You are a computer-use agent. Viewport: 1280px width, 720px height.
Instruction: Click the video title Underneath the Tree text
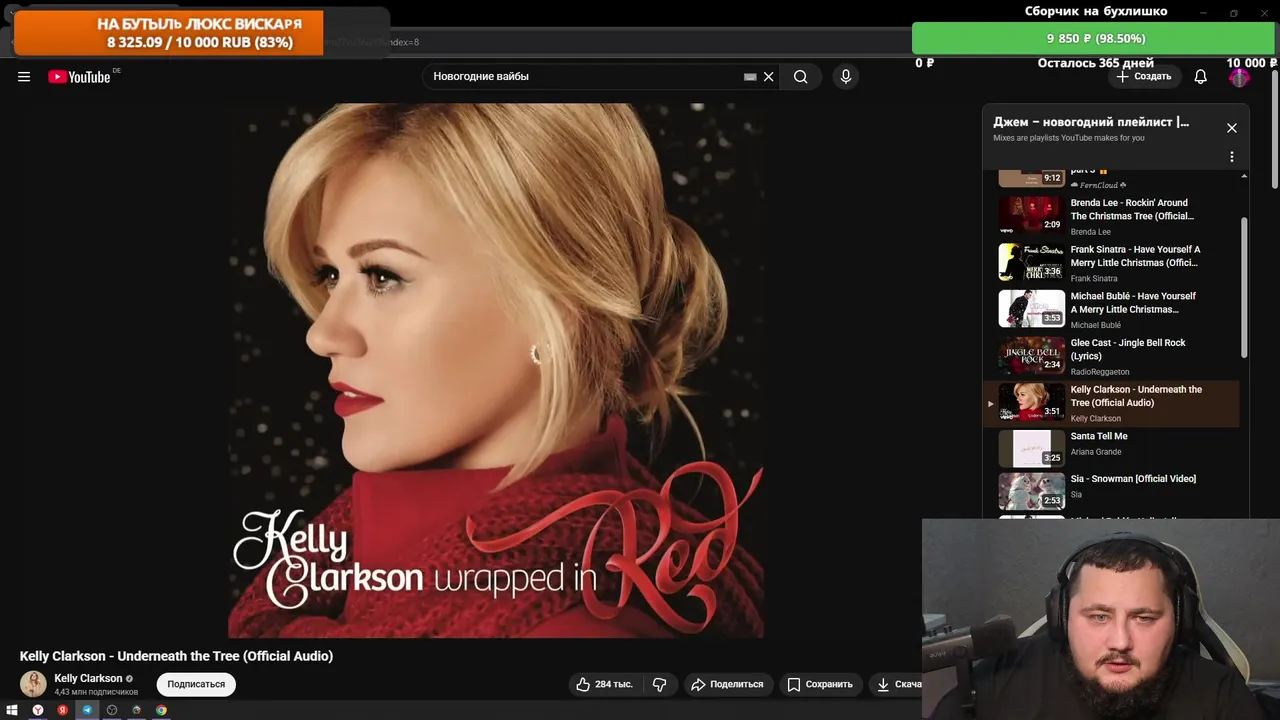[176, 656]
